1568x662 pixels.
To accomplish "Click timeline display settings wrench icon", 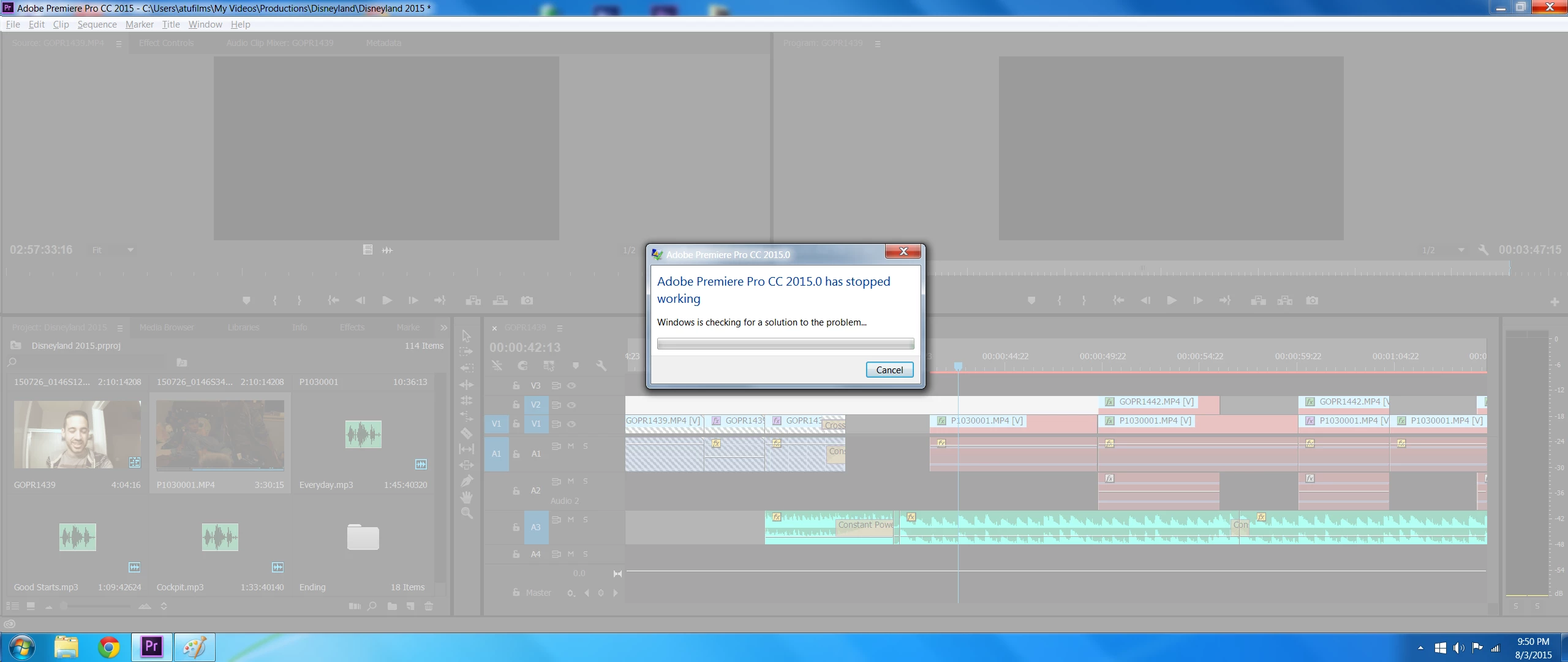I will [x=601, y=365].
